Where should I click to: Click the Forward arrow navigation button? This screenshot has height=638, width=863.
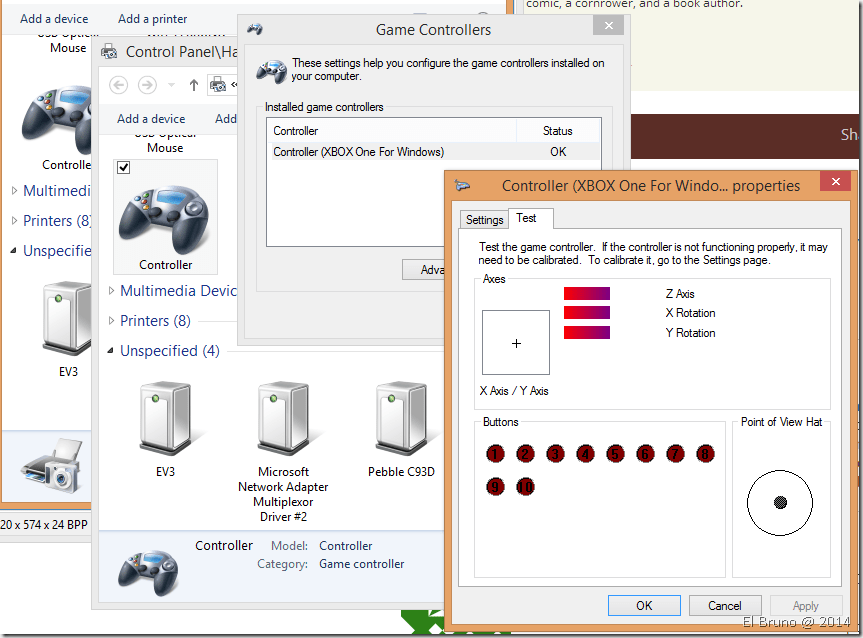[x=147, y=85]
